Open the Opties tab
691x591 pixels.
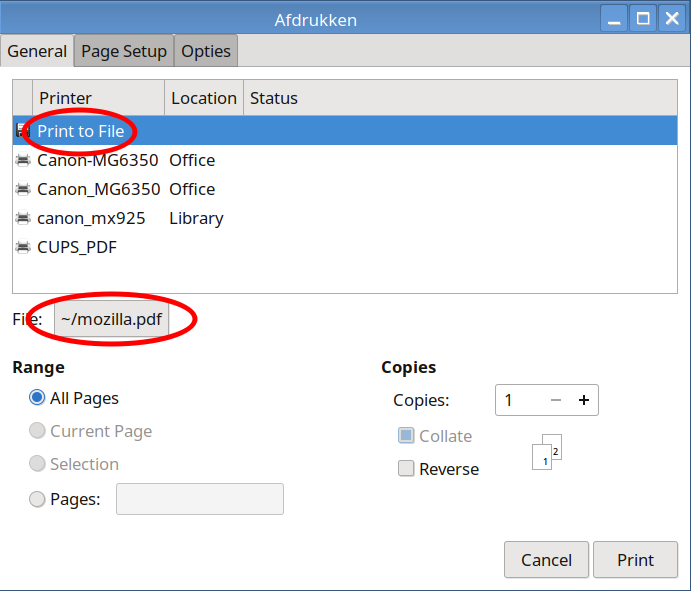point(206,51)
